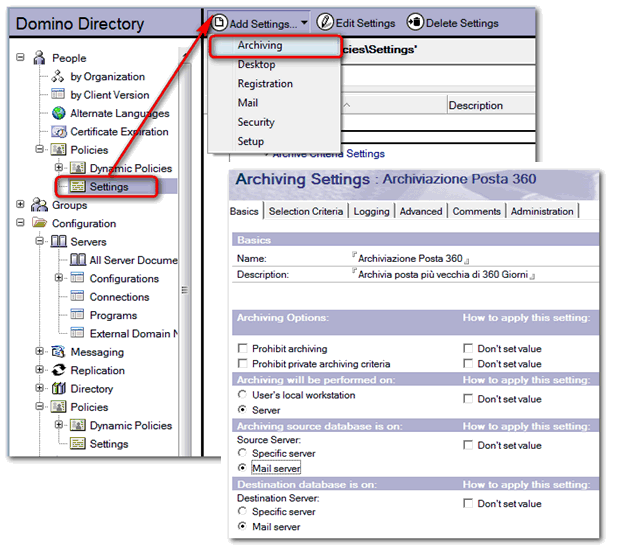This screenshot has height=555, width=620.
Task: Open the Add Settings dropdown arrow
Action: [304, 23]
